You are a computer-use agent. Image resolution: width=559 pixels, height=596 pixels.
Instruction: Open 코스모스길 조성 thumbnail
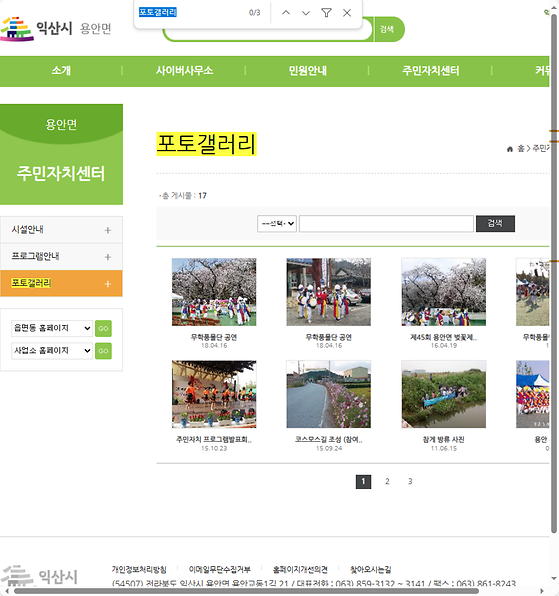328,394
